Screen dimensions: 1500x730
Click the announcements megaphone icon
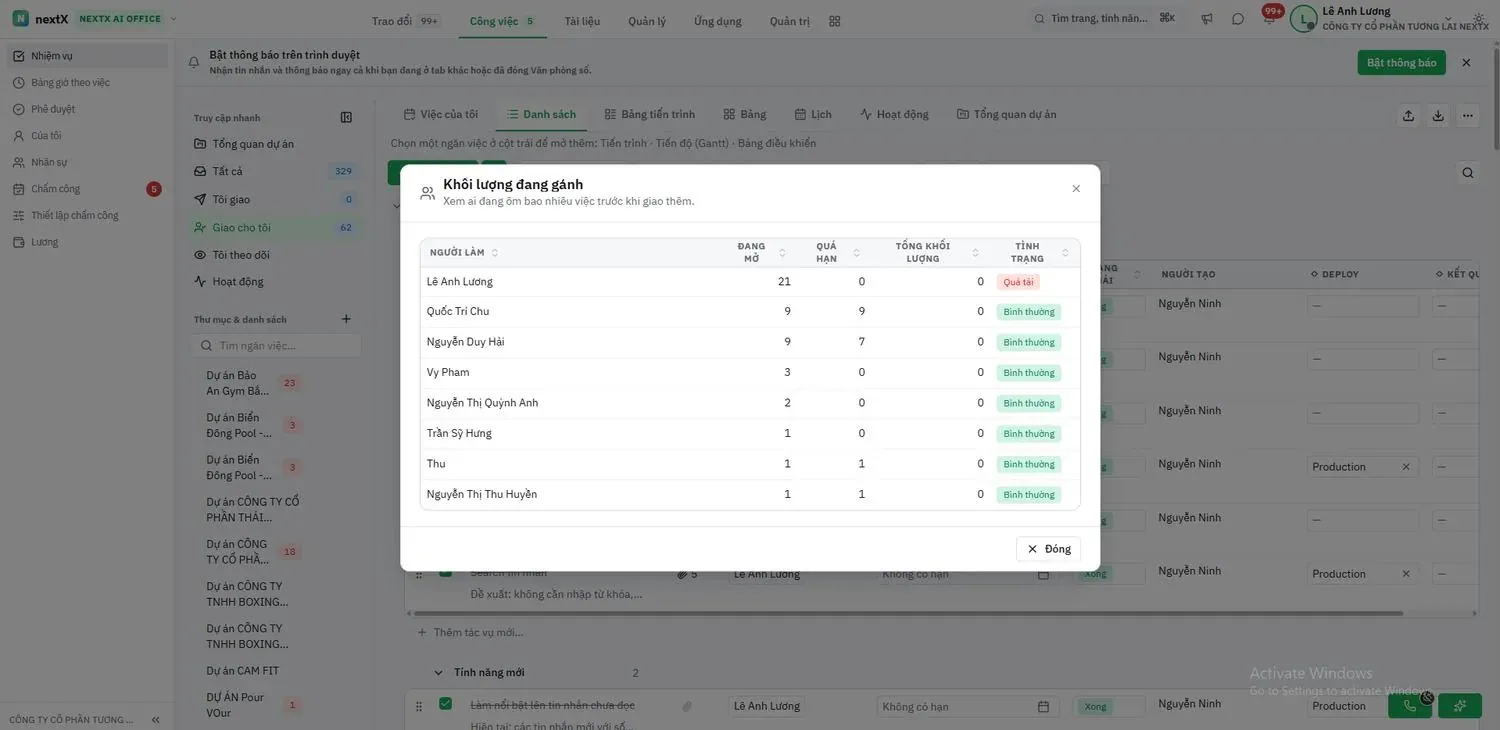[x=1207, y=19]
